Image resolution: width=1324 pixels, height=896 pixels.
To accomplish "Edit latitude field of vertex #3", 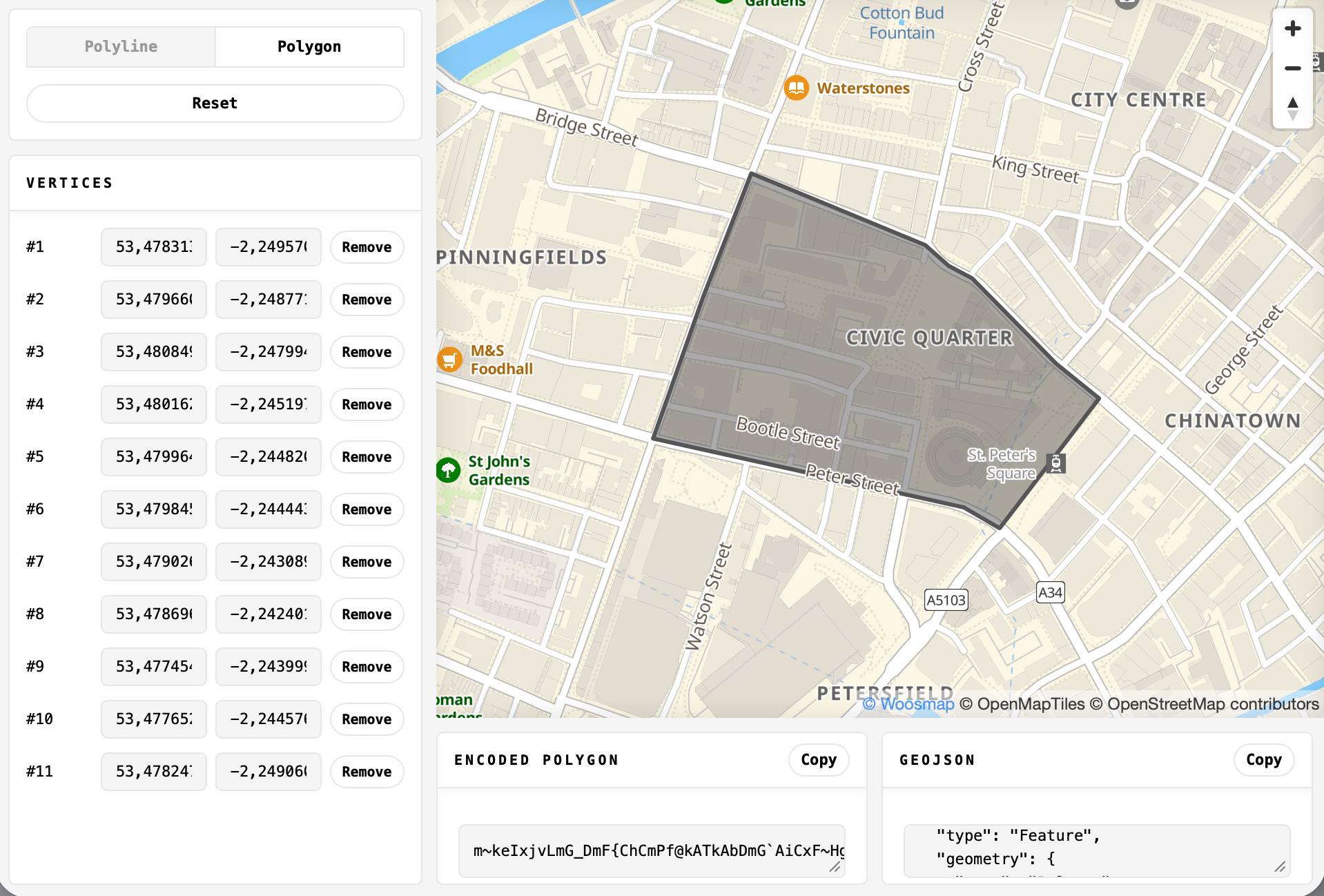I will (154, 352).
